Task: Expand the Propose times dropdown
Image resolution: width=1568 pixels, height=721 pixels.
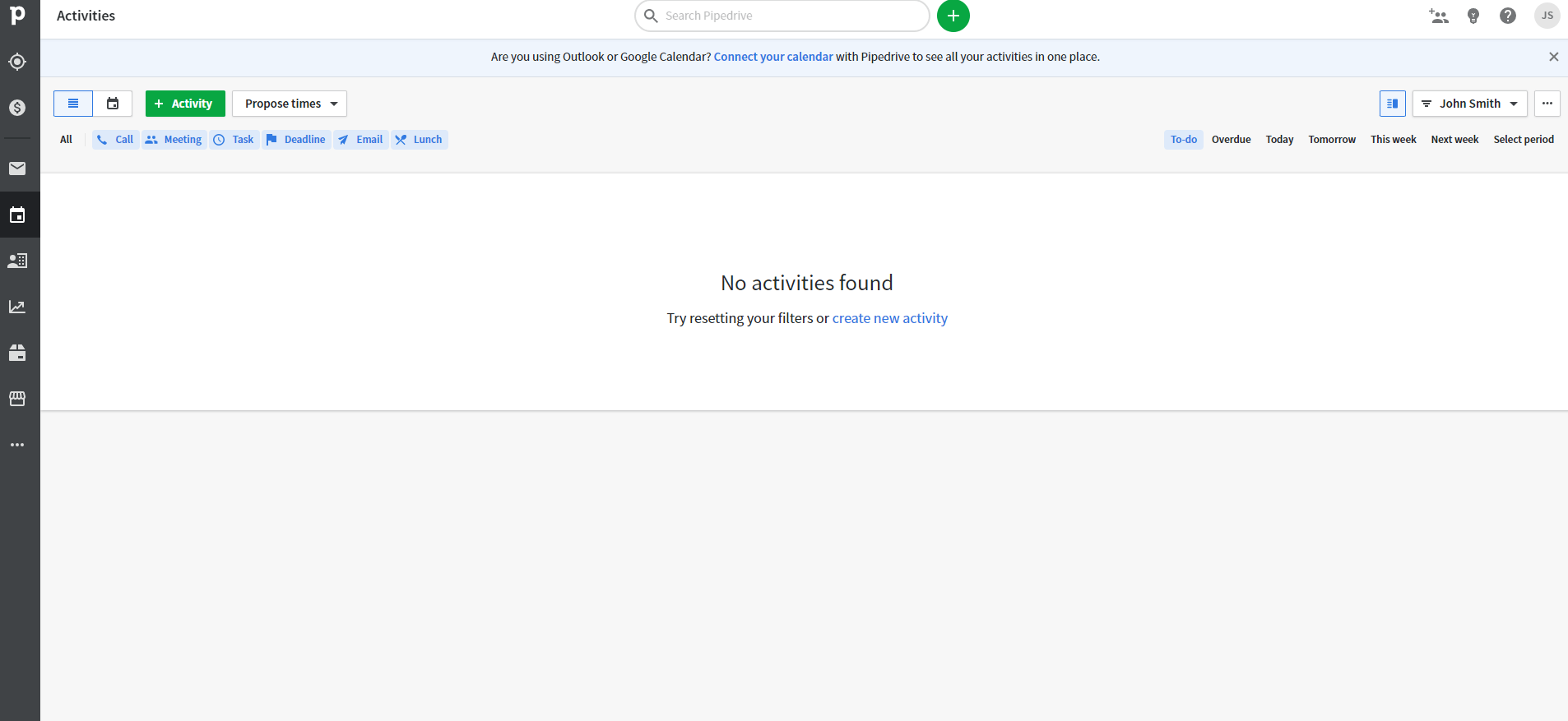Action: 290,104
